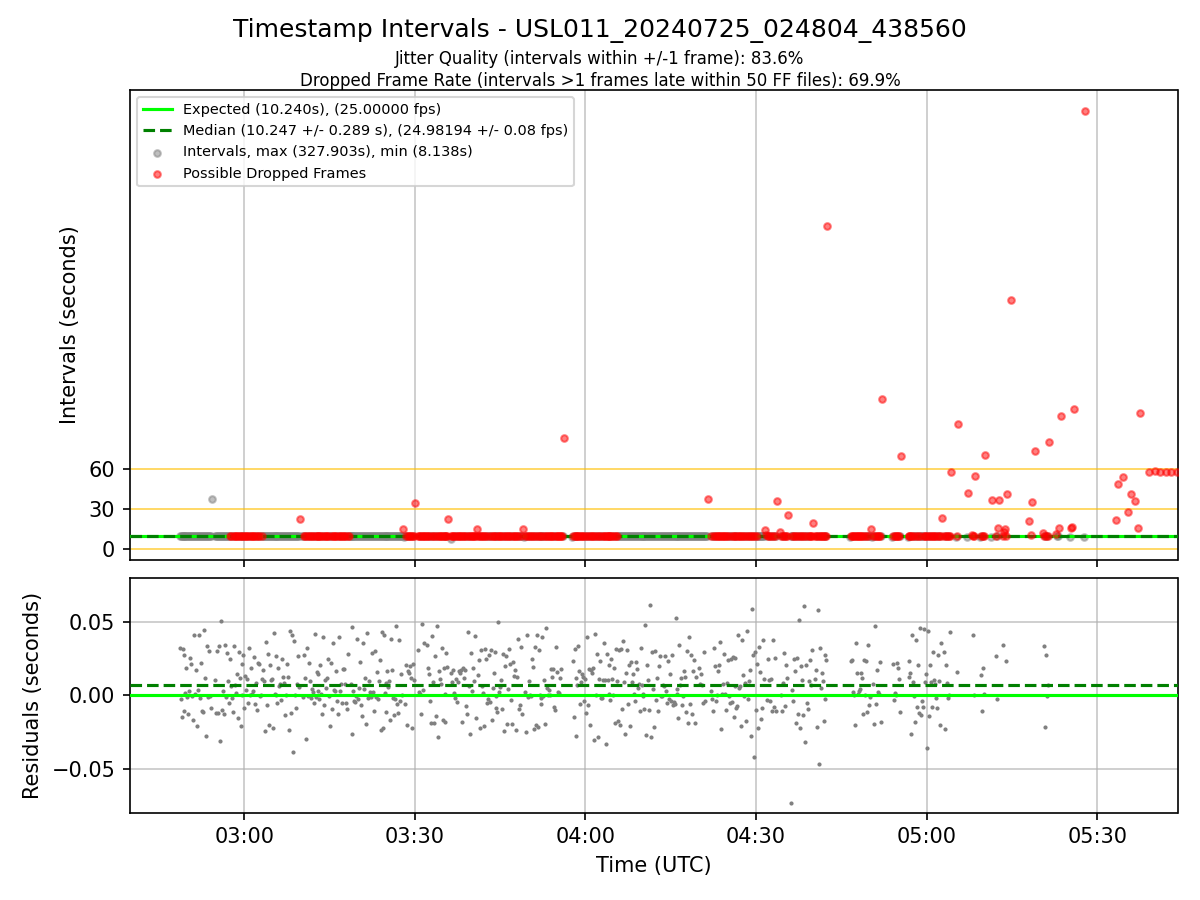
Task: Click the 'Time (UTC)' x-axis label
Action: pos(654,865)
